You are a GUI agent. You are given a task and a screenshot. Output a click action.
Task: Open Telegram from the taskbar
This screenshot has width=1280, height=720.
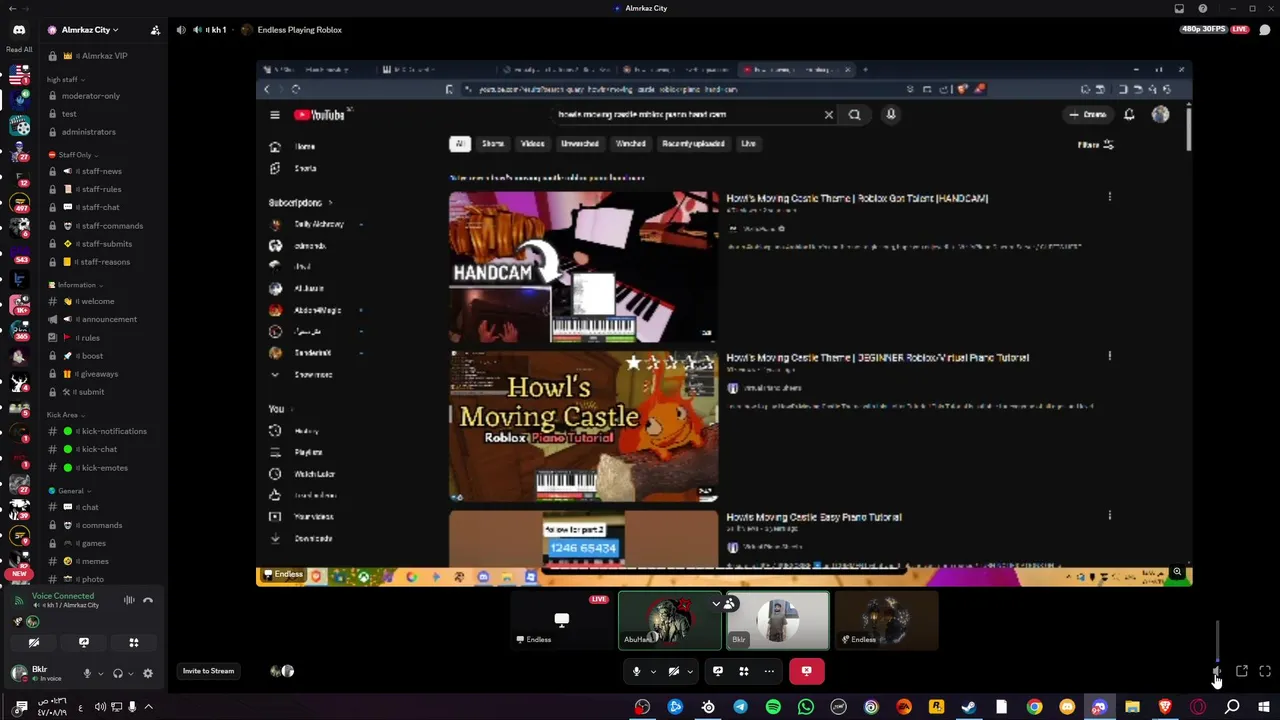tap(740, 707)
